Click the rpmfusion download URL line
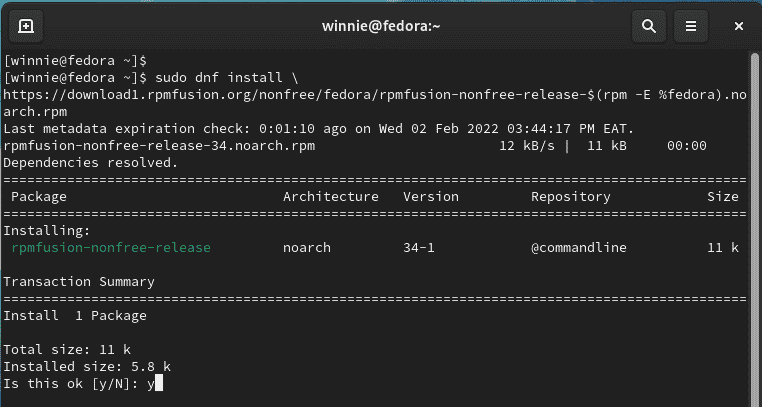762x407 pixels. (375, 95)
